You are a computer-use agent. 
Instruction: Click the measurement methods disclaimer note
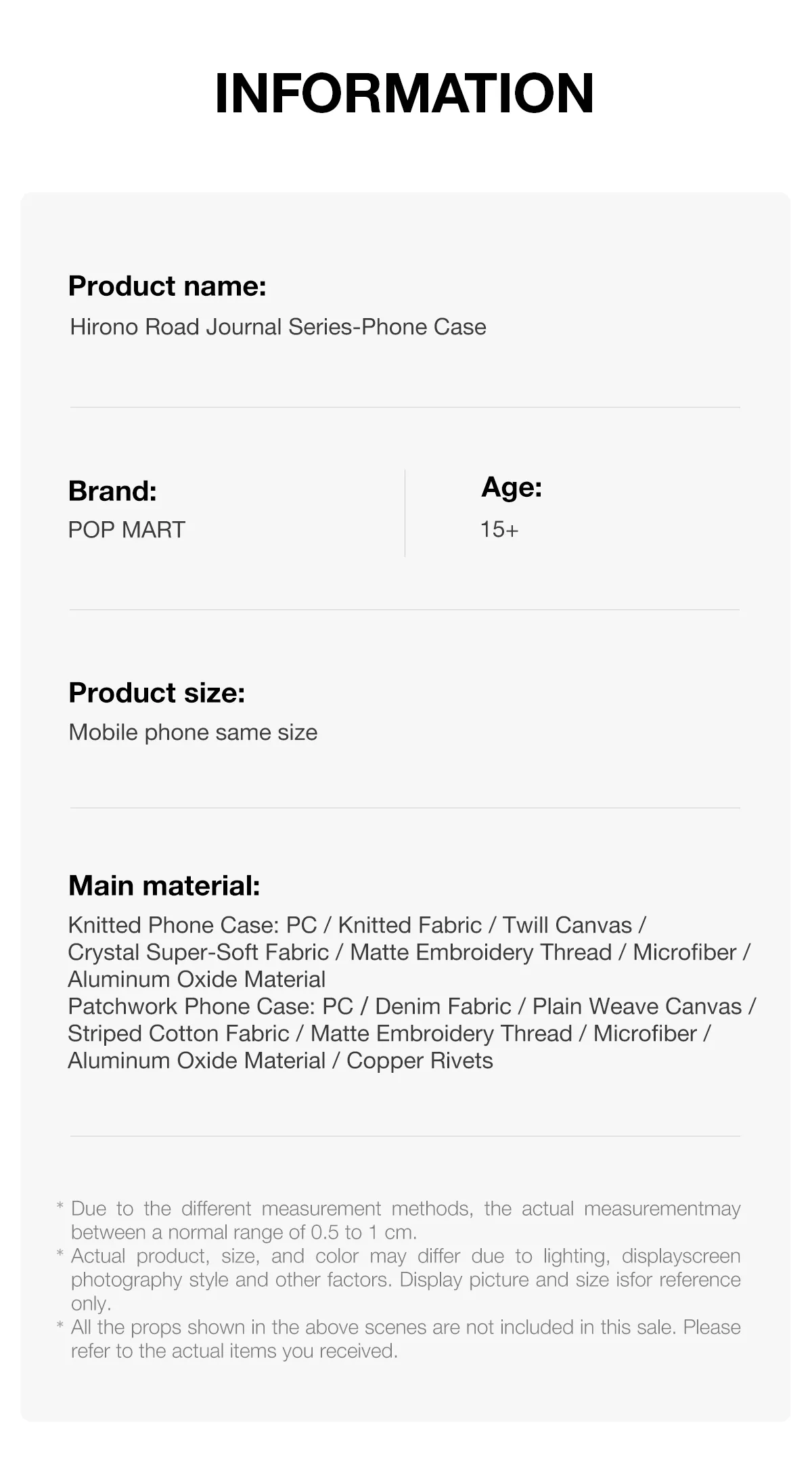pos(405,1220)
